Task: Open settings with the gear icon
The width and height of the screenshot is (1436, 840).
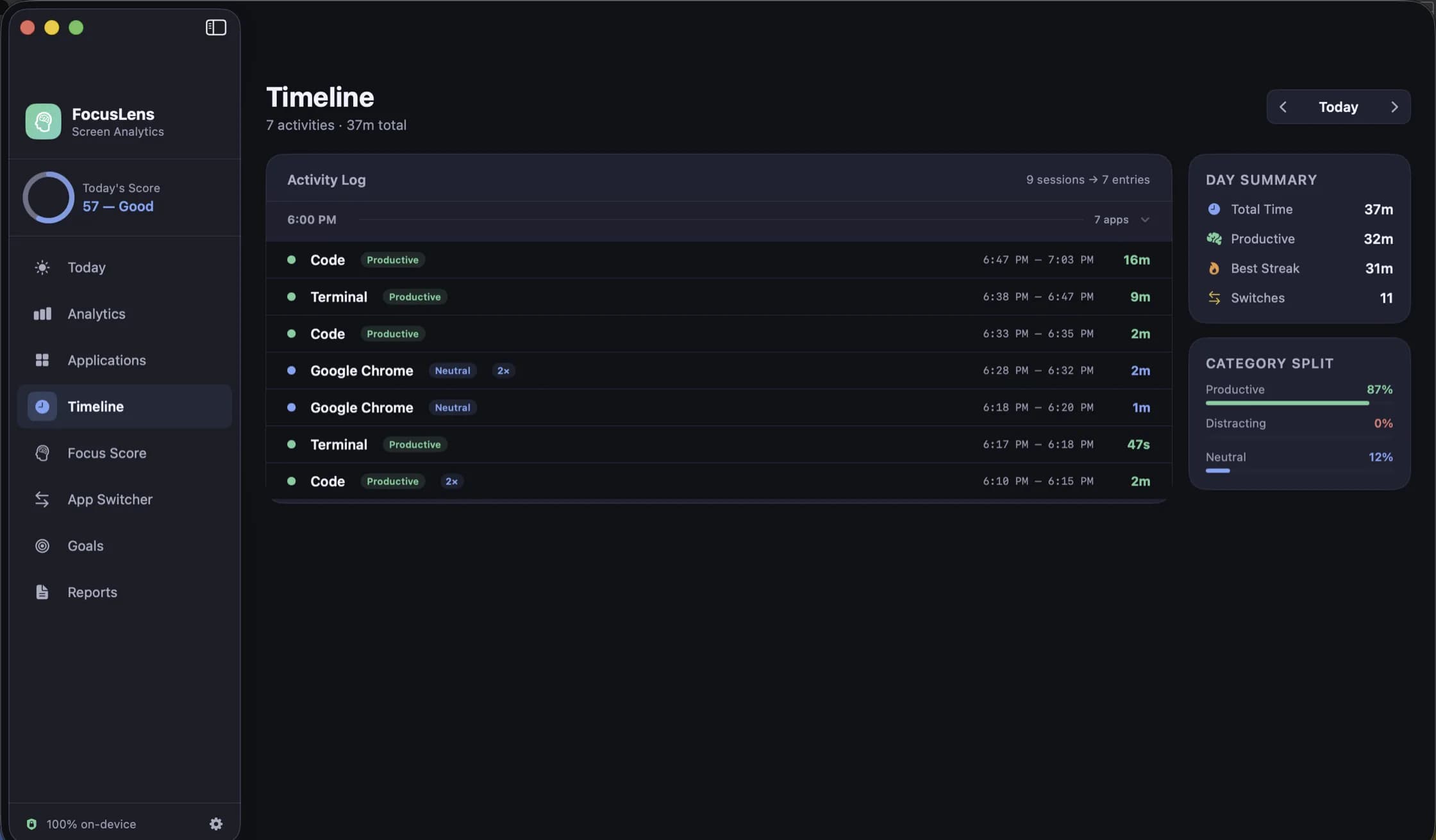Action: coord(216,823)
